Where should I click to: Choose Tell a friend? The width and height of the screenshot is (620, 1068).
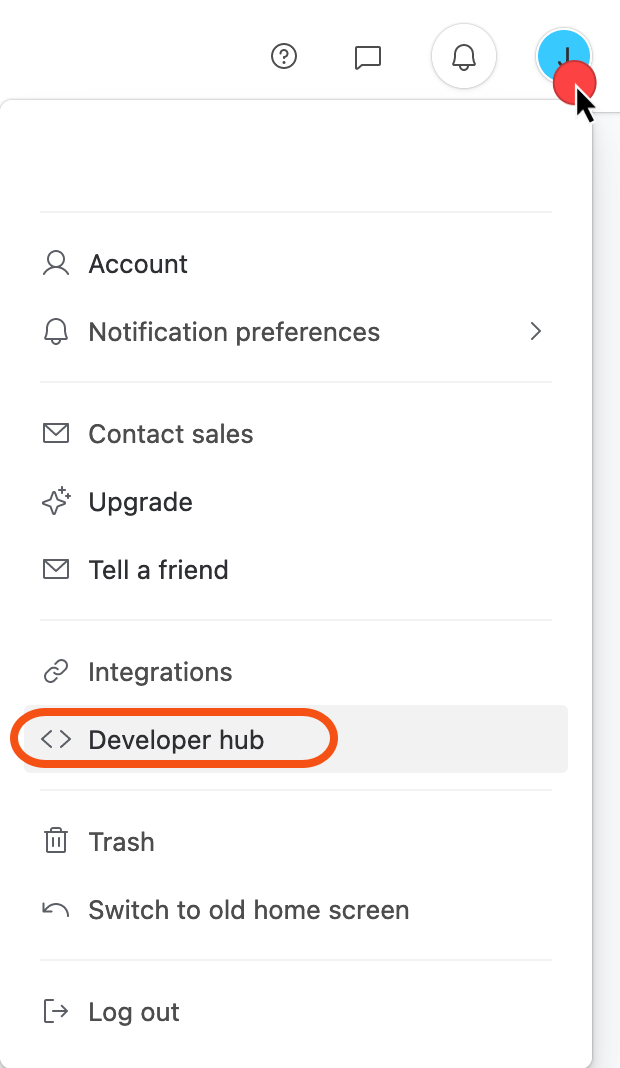tap(296, 569)
